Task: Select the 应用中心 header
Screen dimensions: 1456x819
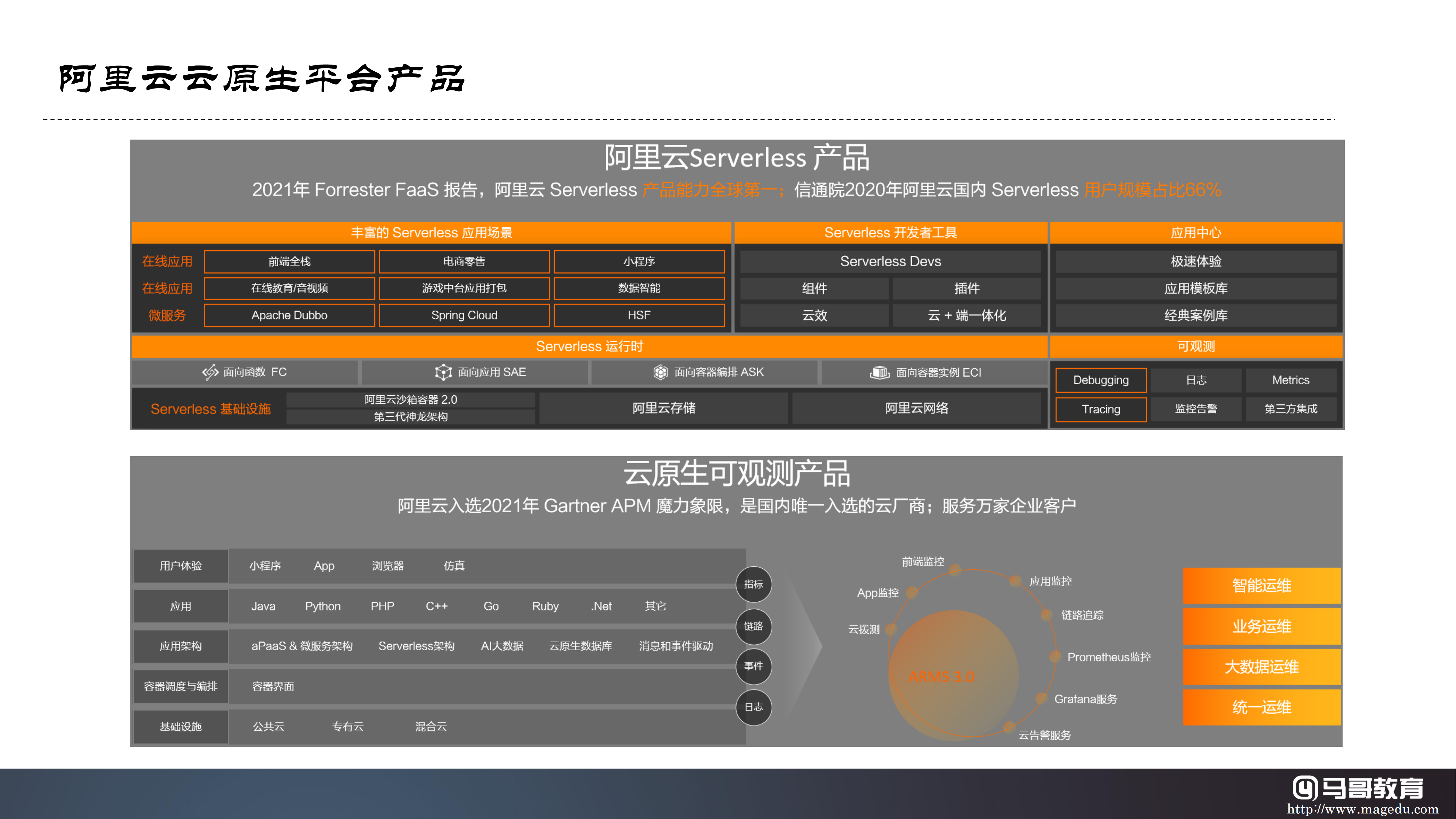Action: [x=1195, y=233]
